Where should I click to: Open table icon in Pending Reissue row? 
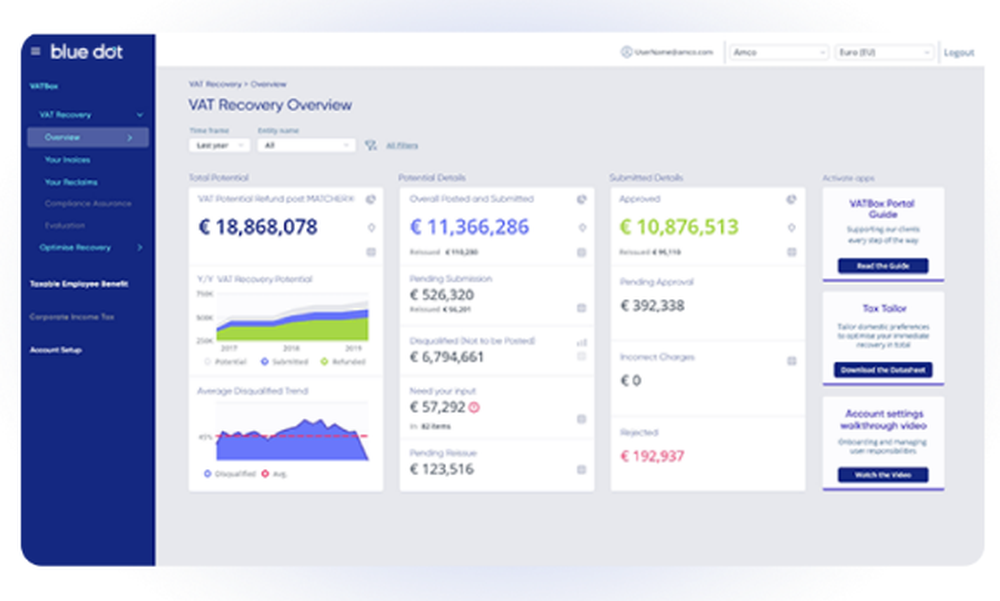point(582,470)
